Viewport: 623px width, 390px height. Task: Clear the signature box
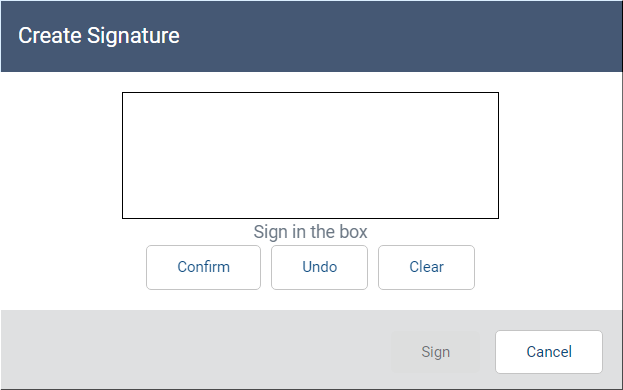(426, 267)
